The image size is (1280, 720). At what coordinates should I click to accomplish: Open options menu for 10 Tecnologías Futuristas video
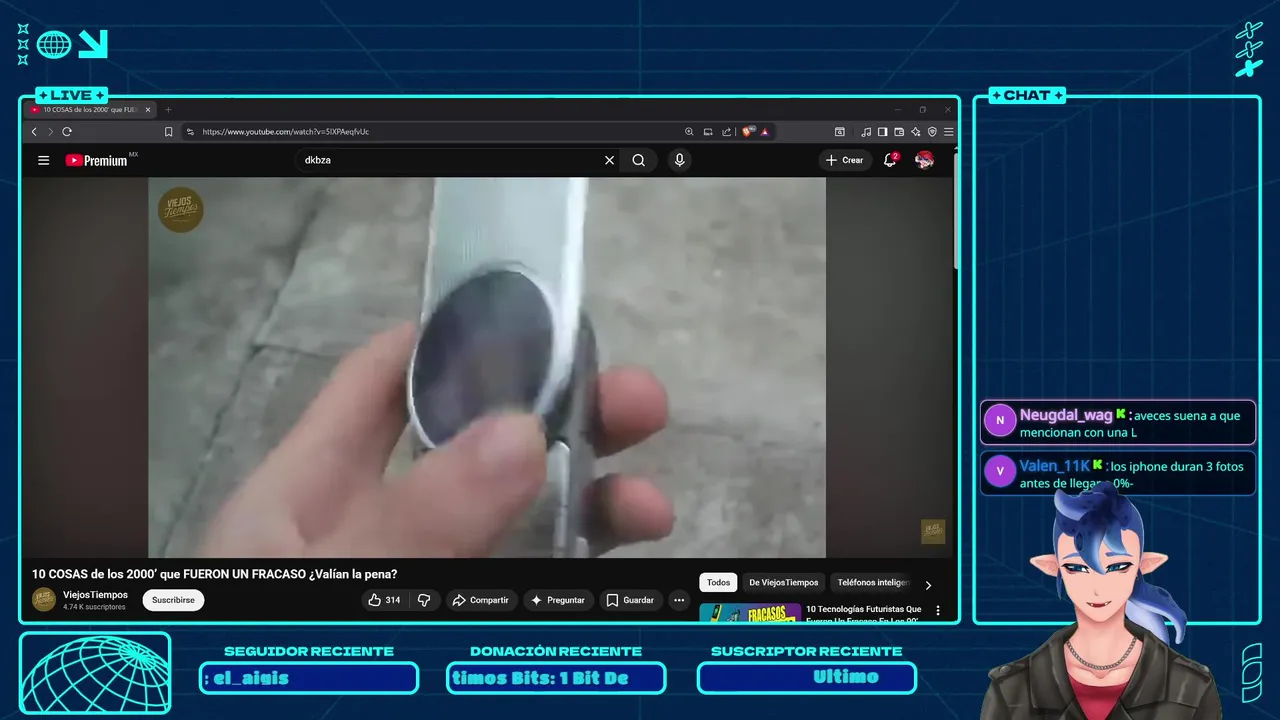(938, 610)
